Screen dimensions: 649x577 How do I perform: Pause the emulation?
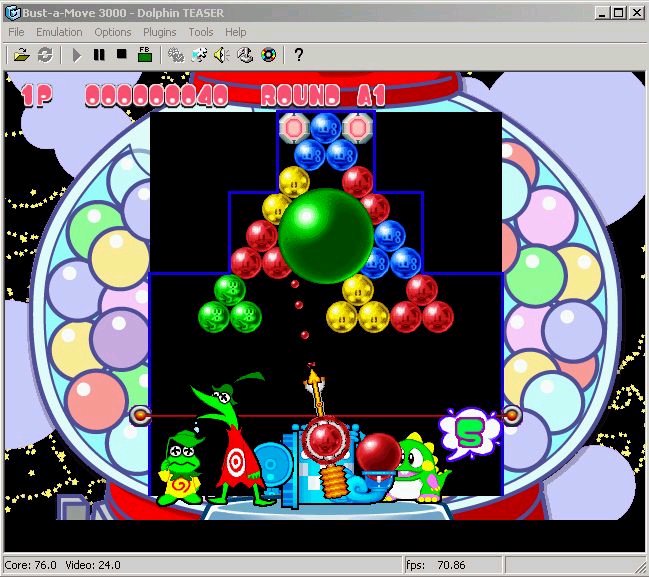[99, 54]
